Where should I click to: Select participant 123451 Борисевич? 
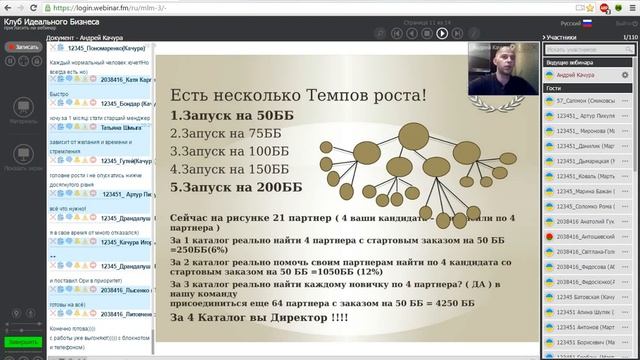coord(588,342)
